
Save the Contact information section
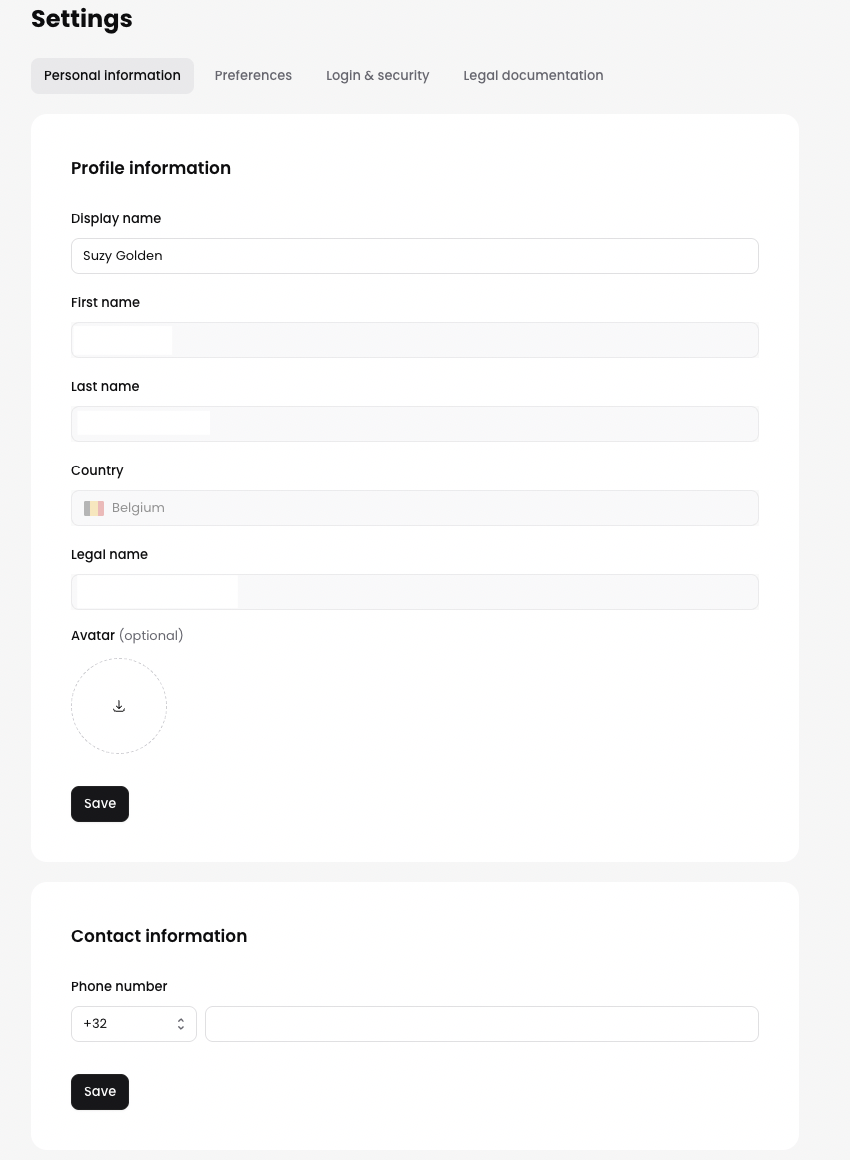point(100,1092)
